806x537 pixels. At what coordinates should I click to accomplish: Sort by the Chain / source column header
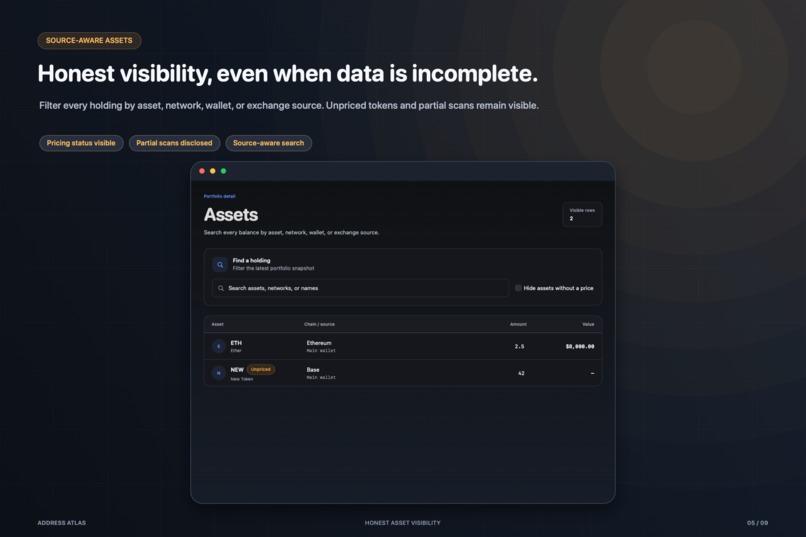click(x=319, y=324)
